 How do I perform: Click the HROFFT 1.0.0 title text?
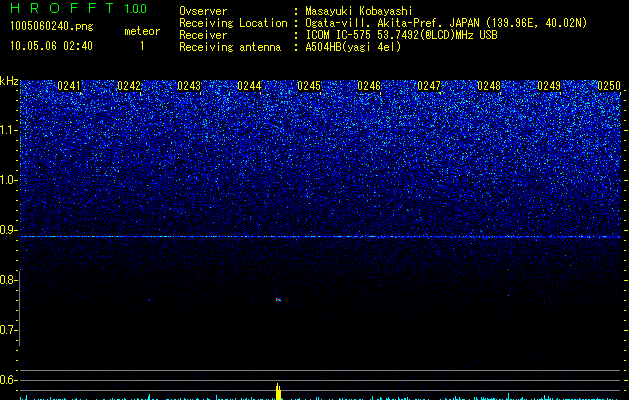tap(78, 8)
